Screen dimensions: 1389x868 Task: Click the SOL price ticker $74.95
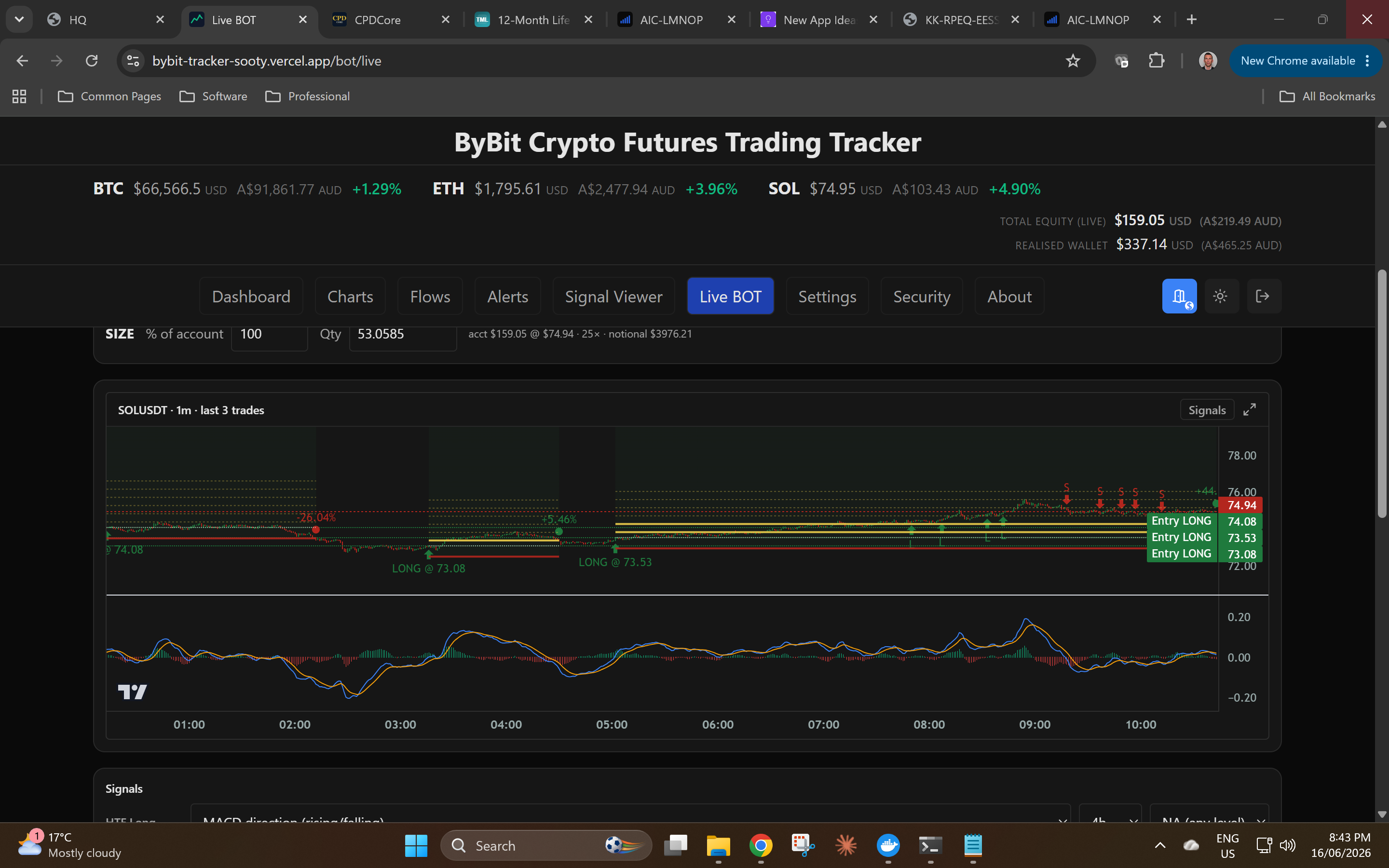tap(832, 189)
